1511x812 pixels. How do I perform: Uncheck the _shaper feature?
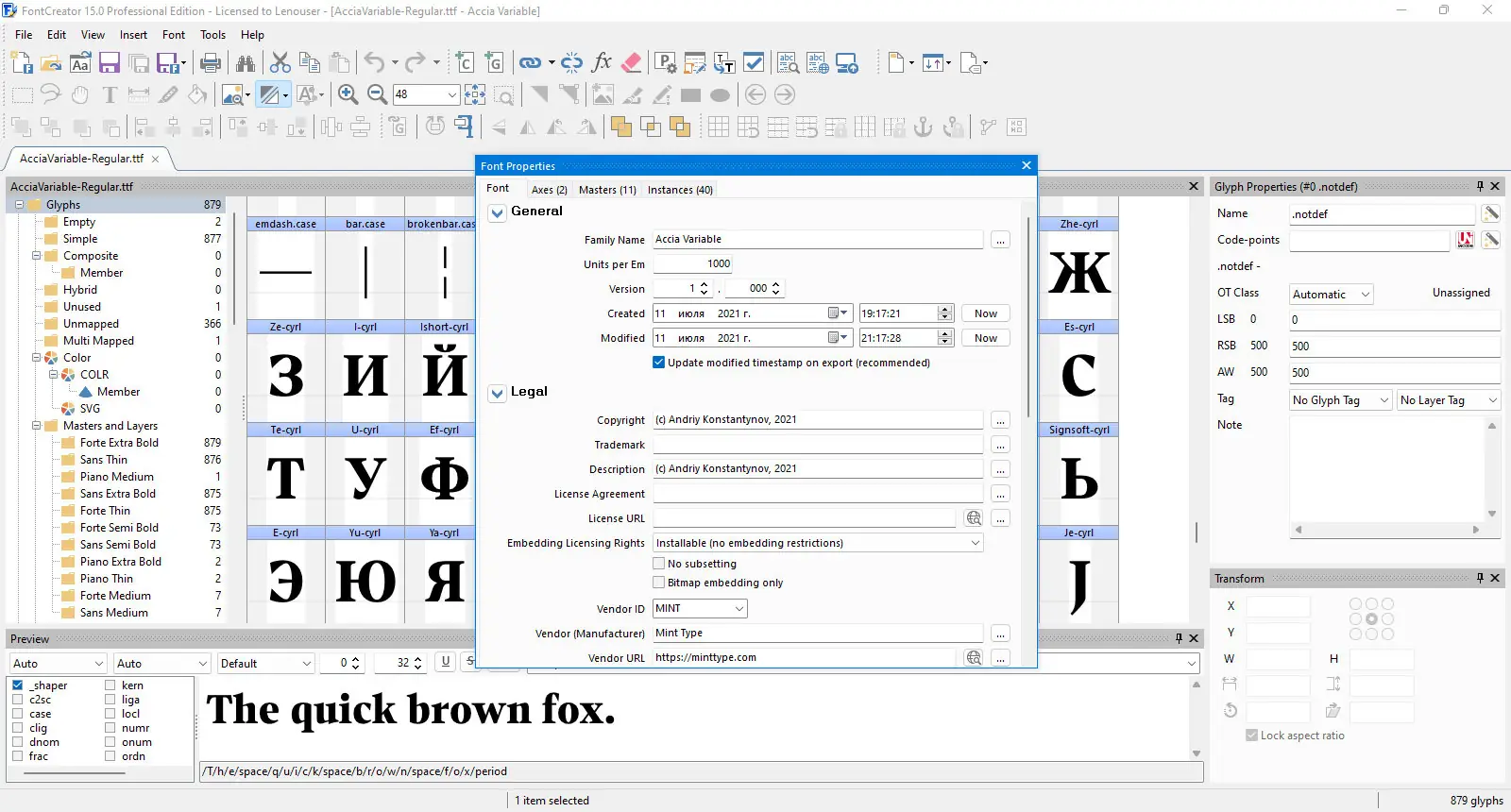18,685
